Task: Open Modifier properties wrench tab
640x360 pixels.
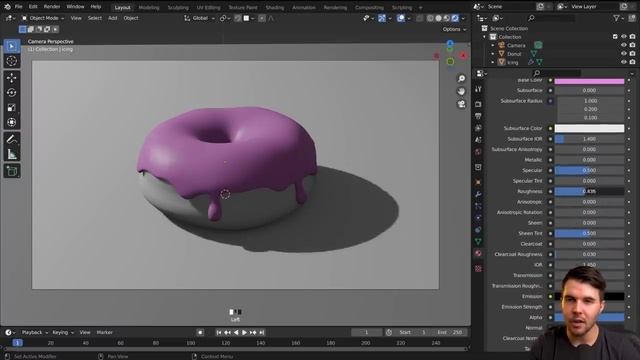Action: 478,194
